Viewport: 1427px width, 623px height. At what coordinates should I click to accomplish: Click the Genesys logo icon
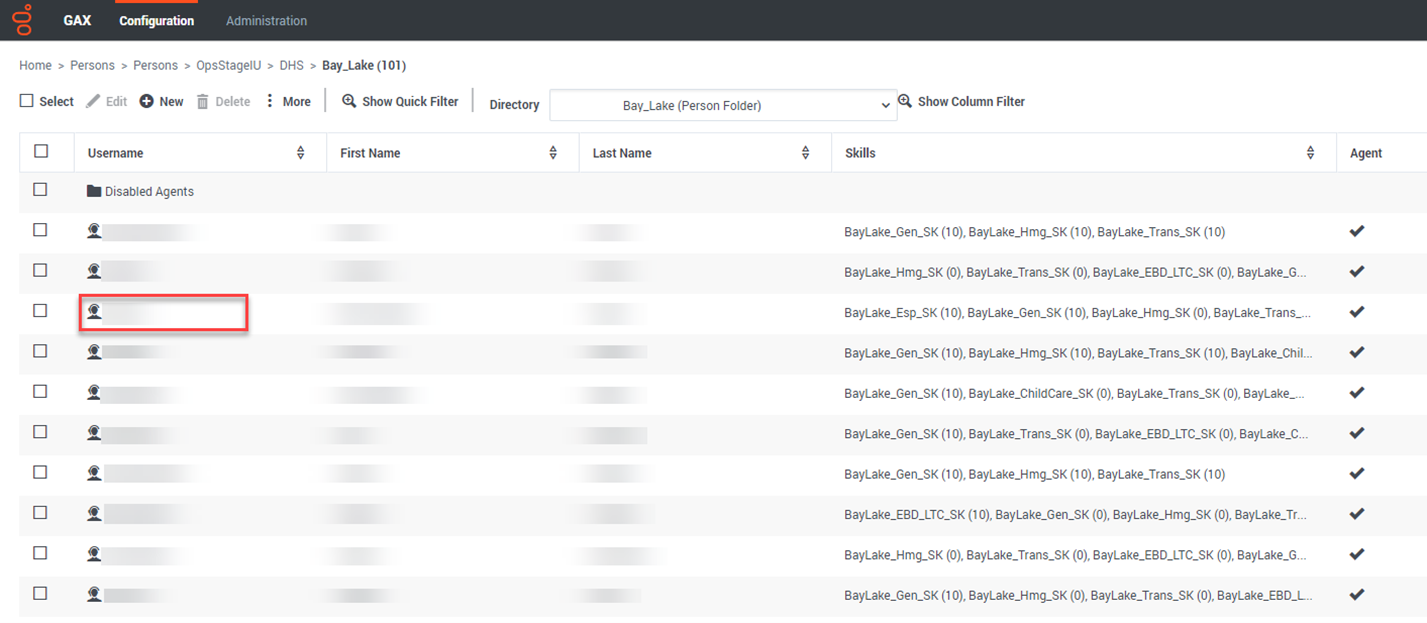(x=23, y=20)
